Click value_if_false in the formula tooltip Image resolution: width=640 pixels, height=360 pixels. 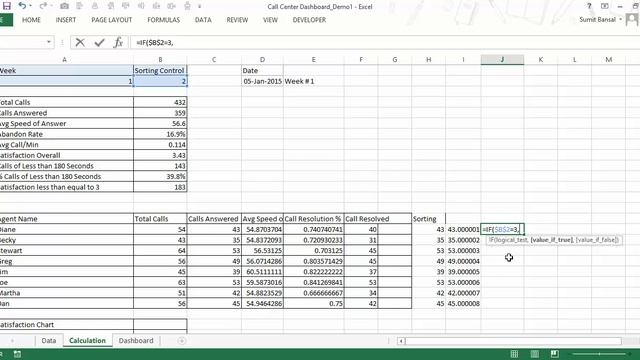tap(597, 240)
